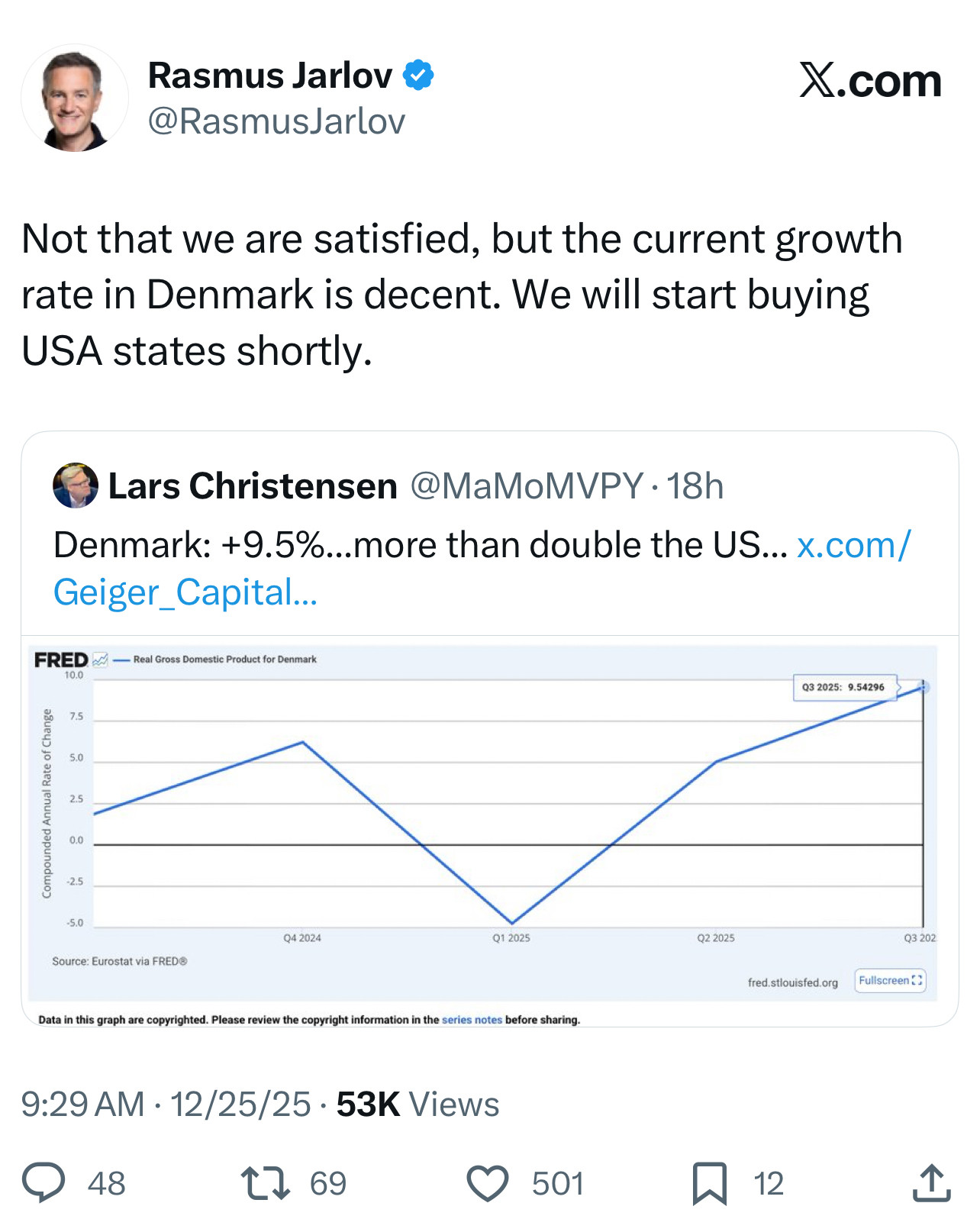
Task: Click the @RasmusJarlov handle
Action: pos(276,121)
